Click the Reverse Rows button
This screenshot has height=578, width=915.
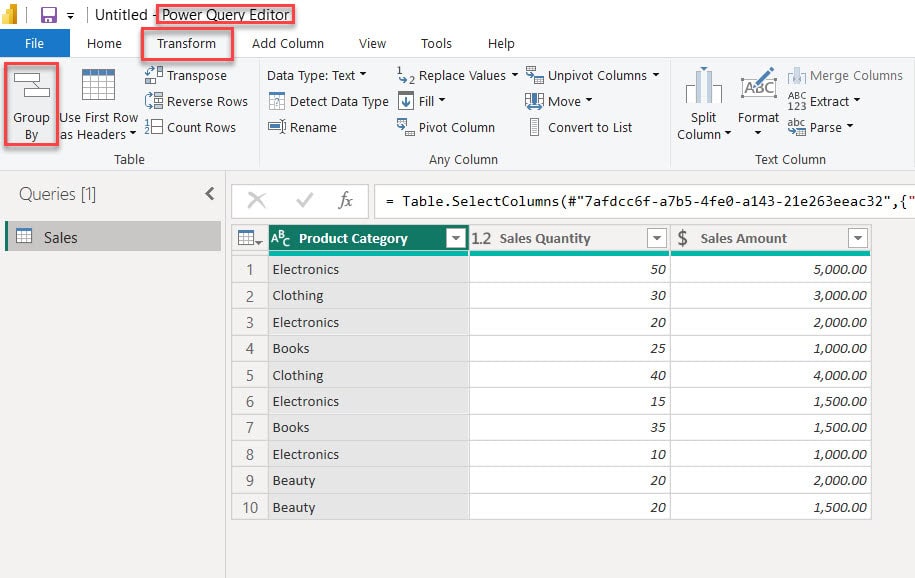tap(196, 102)
